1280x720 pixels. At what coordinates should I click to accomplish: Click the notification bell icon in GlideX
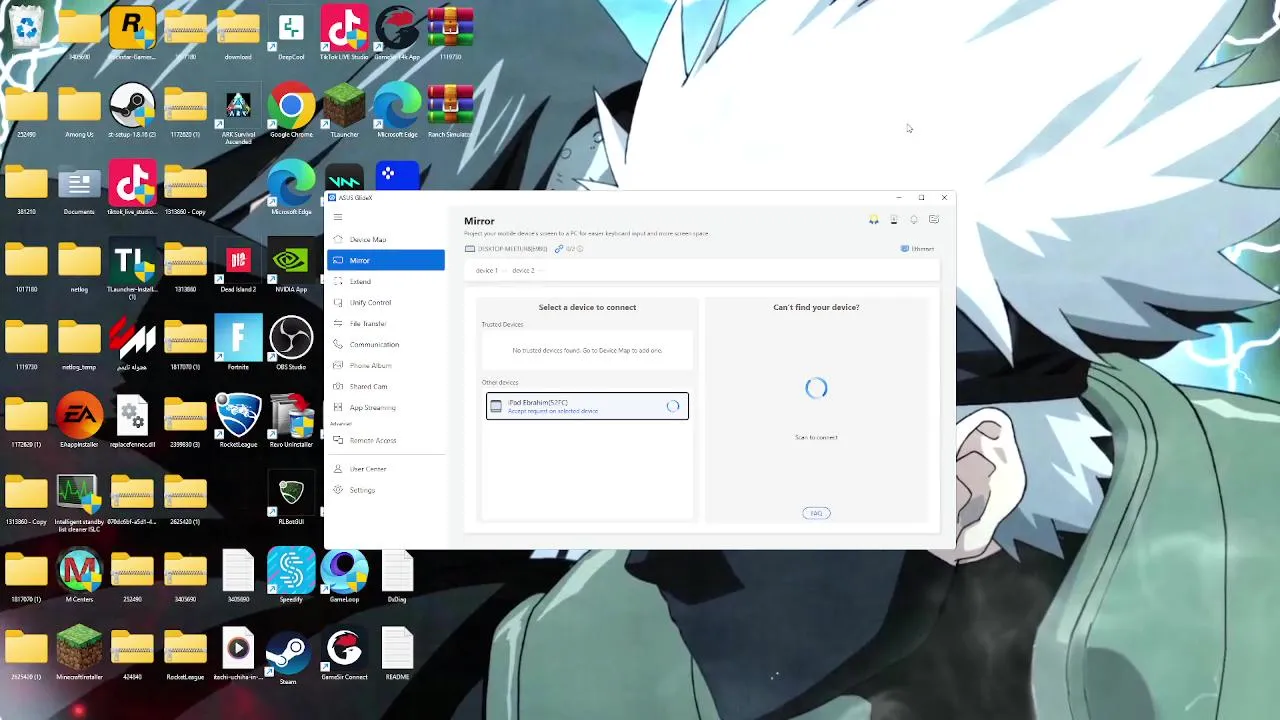pyautogui.click(x=914, y=220)
